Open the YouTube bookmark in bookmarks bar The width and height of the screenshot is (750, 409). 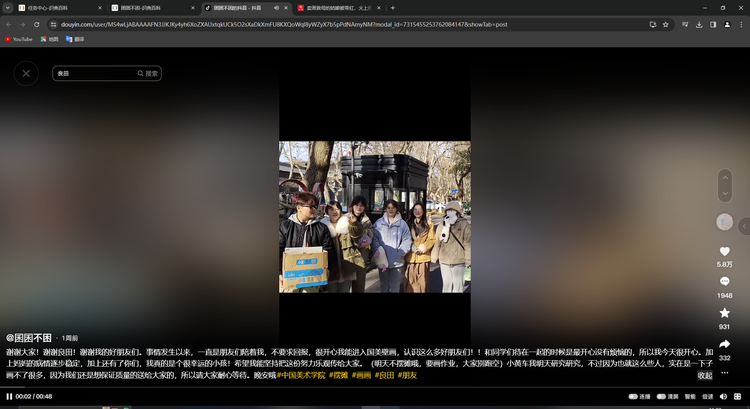(19, 39)
